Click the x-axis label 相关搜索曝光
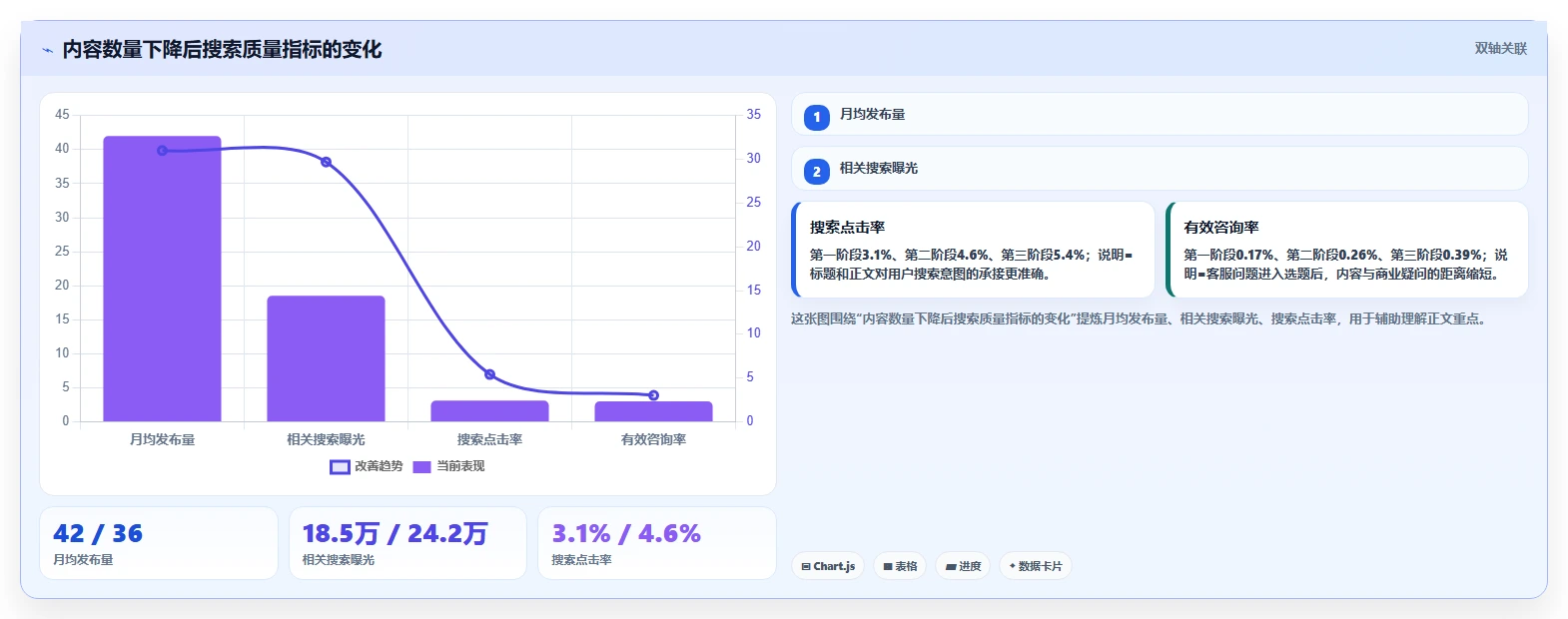Screen dimensions: 1568x619 pyautogui.click(x=326, y=439)
